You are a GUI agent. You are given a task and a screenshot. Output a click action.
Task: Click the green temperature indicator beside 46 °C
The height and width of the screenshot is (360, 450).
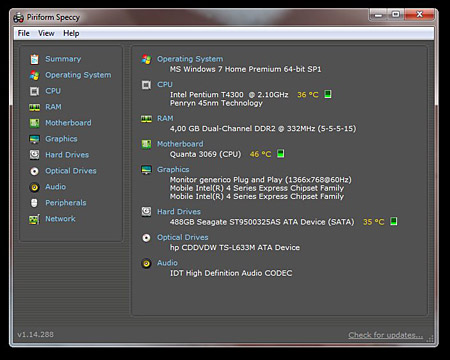click(281, 154)
